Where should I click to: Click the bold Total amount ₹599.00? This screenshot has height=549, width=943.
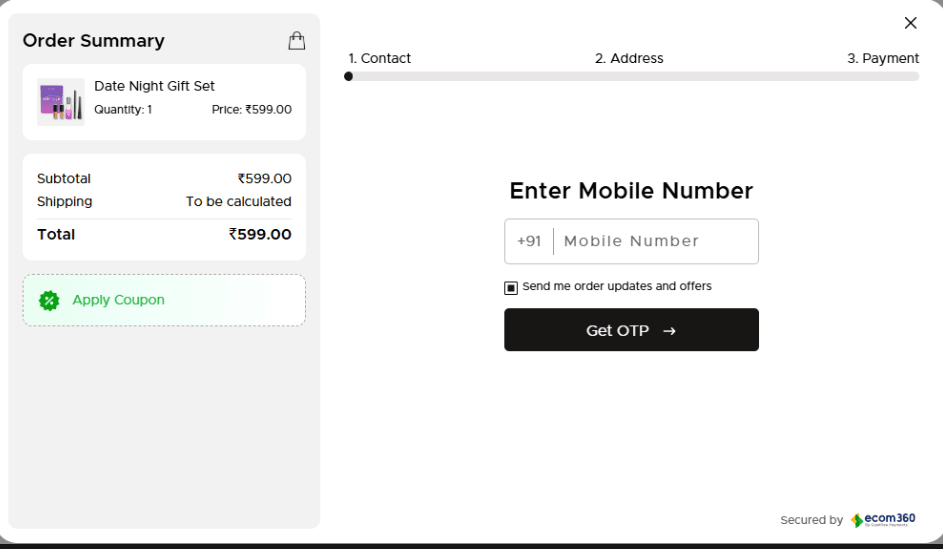tap(260, 234)
